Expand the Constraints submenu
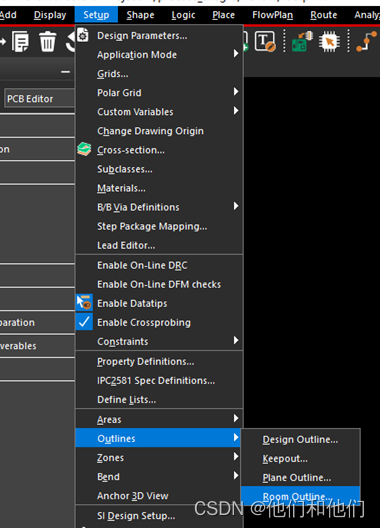 [159, 341]
